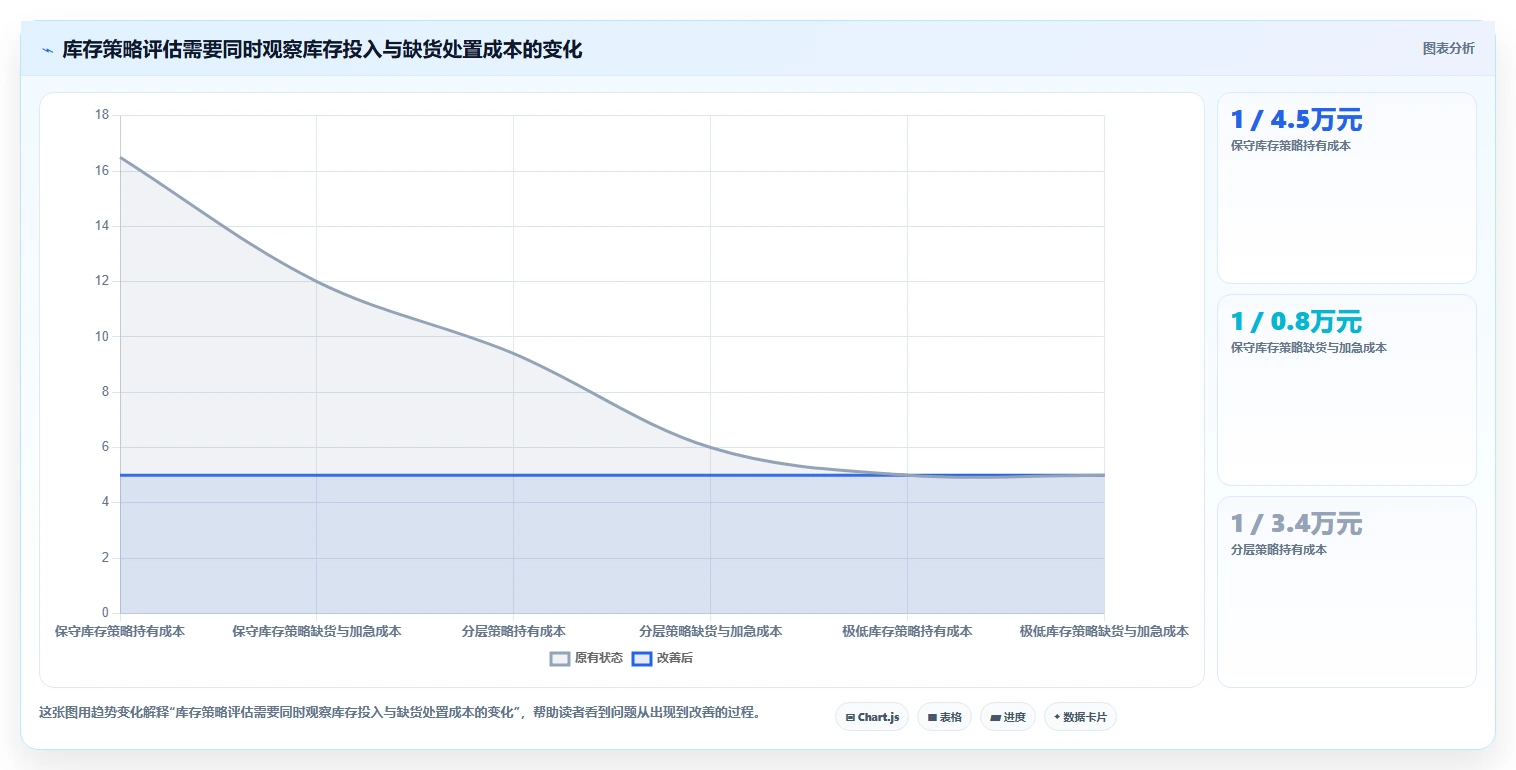This screenshot has width=1516, height=770.
Task: Open the 1 / 0.8万元 data card
Action: point(1346,390)
